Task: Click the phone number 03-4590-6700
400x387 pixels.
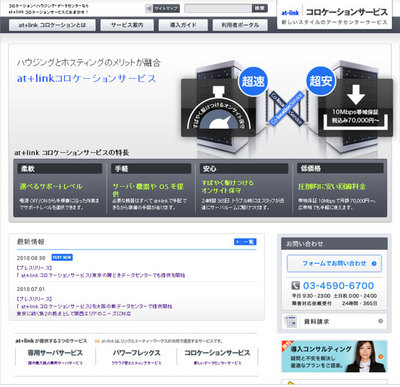Action: click(338, 286)
